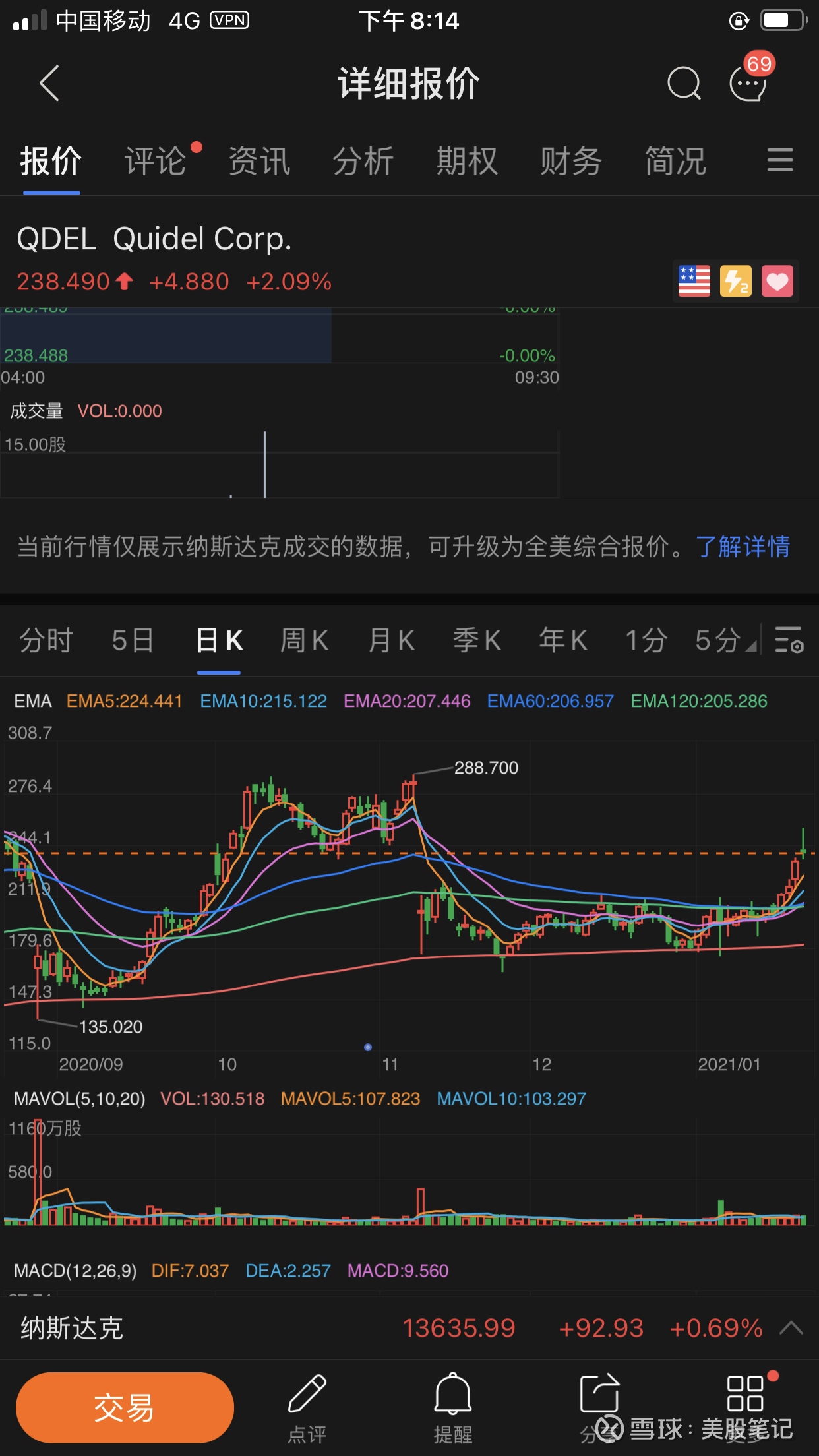The width and height of the screenshot is (819, 1456).
Task: Select the 5分 chart period
Action: pyautogui.click(x=717, y=640)
